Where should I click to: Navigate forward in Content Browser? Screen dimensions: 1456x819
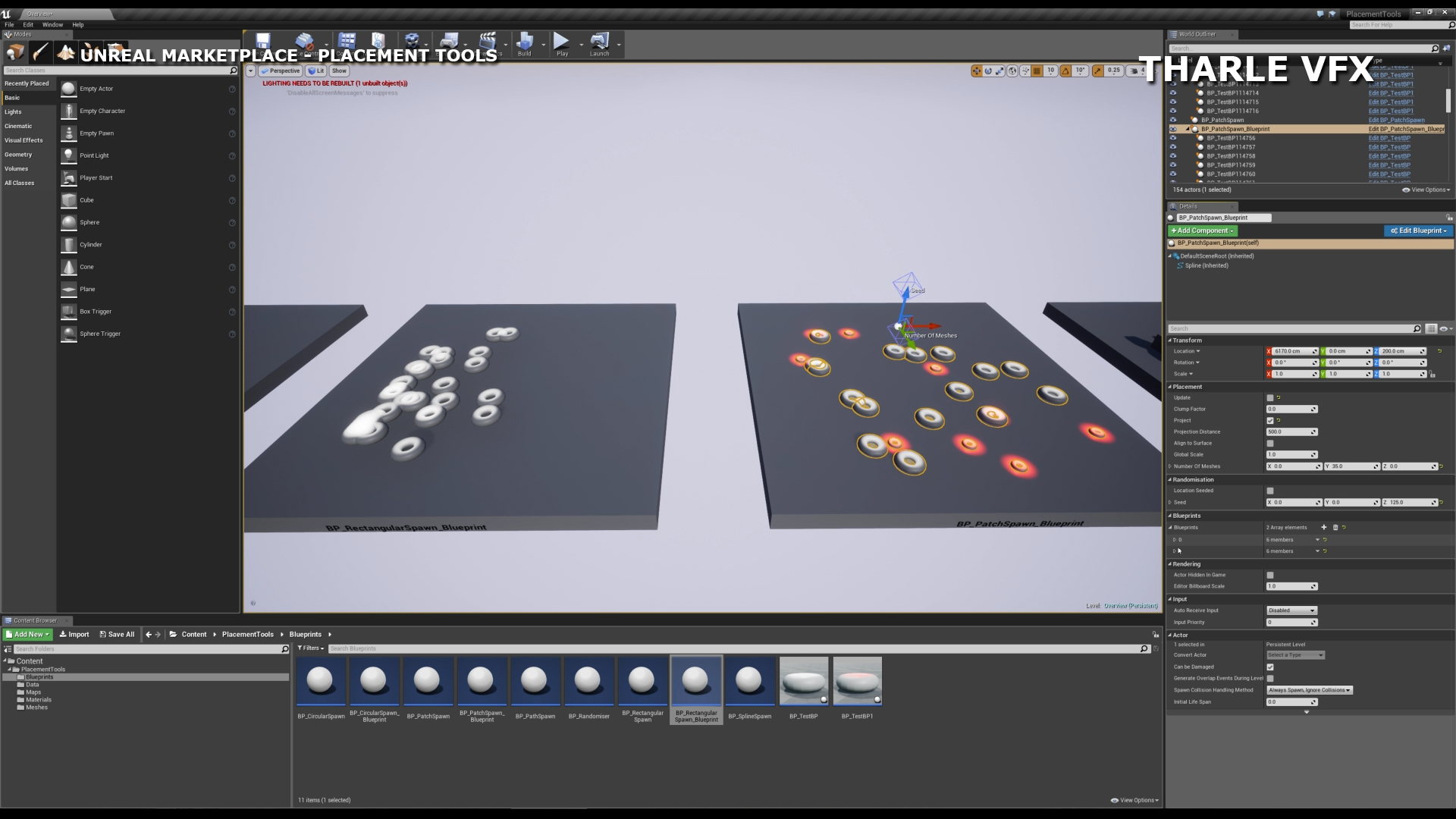point(158,635)
